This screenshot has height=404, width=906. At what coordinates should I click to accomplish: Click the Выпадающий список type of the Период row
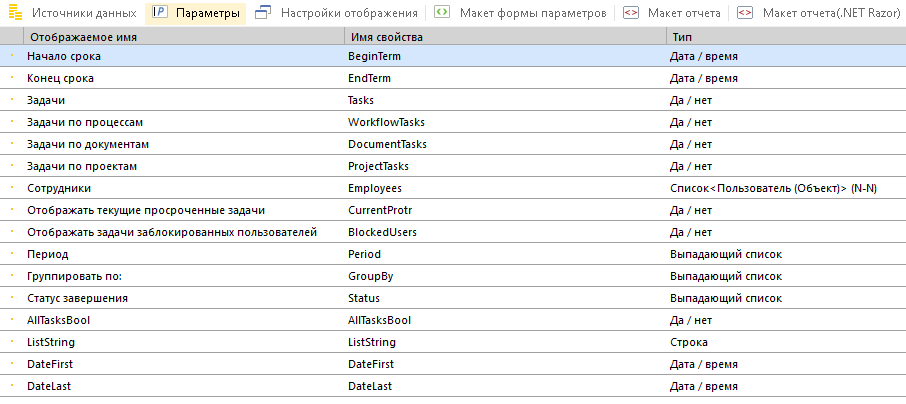[725, 254]
